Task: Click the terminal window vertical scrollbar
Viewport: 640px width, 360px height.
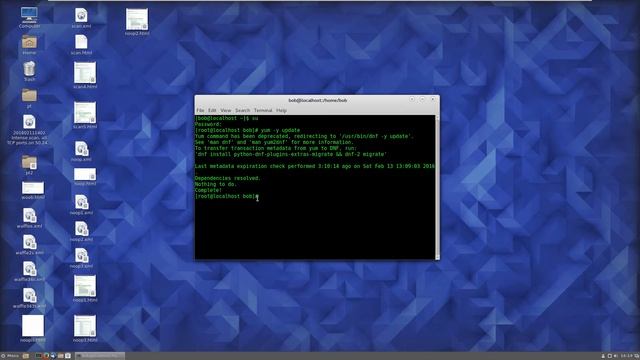Action: point(438,187)
